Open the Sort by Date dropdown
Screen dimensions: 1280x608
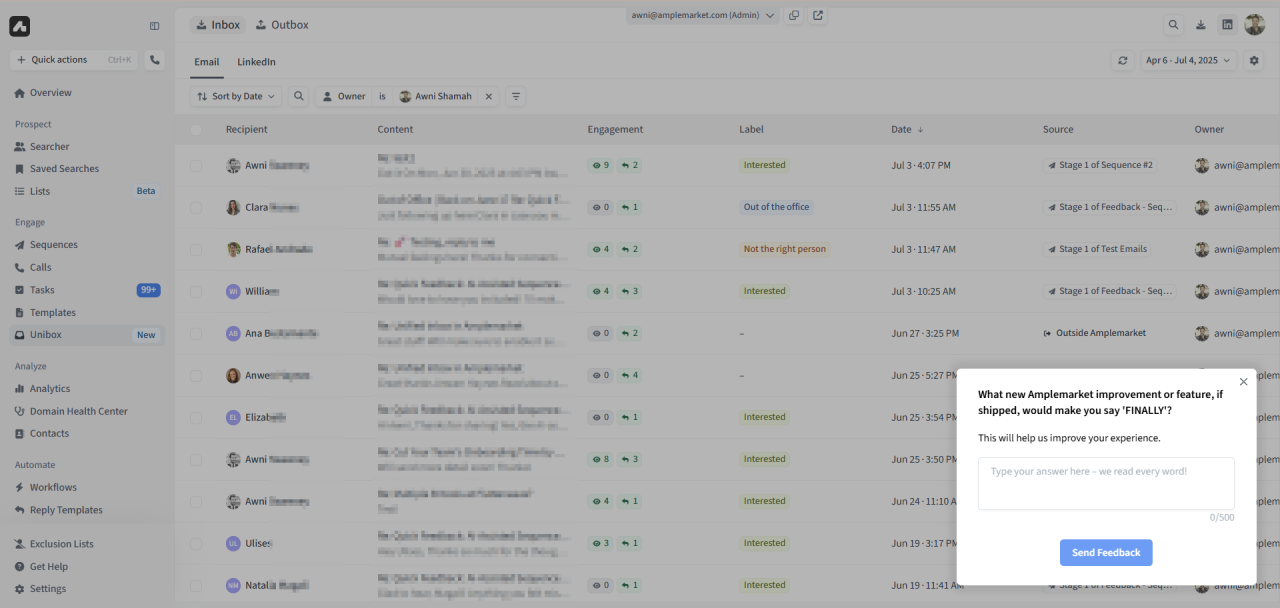pyautogui.click(x=235, y=96)
